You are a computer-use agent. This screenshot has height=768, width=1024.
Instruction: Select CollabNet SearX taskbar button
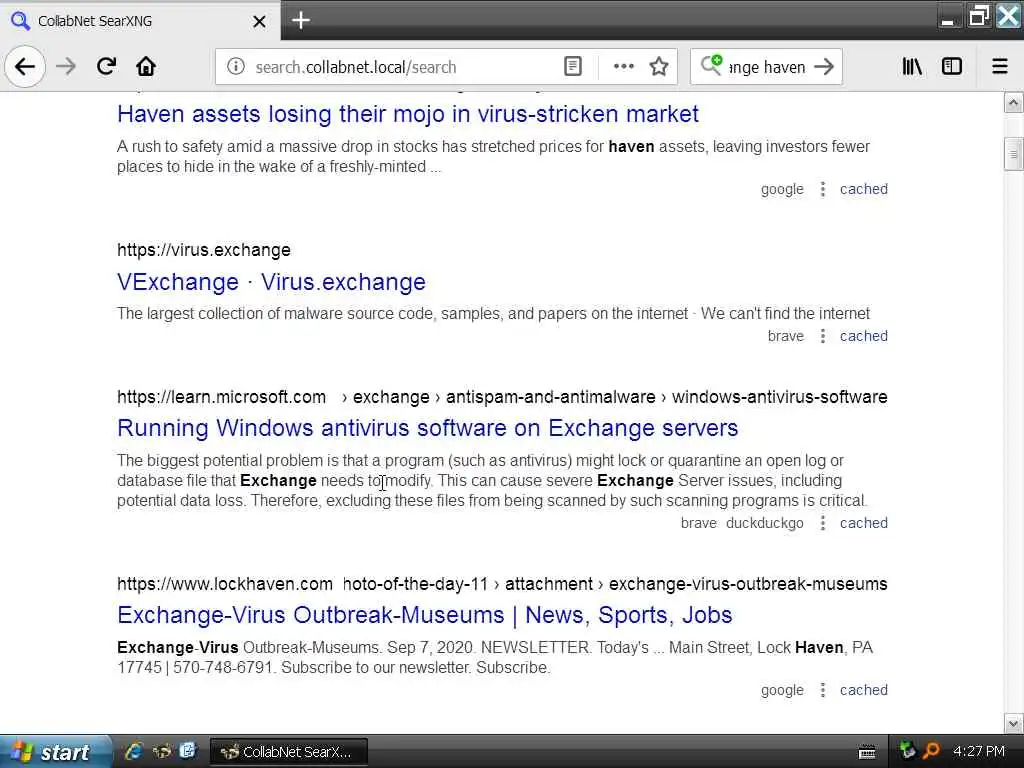click(x=288, y=752)
